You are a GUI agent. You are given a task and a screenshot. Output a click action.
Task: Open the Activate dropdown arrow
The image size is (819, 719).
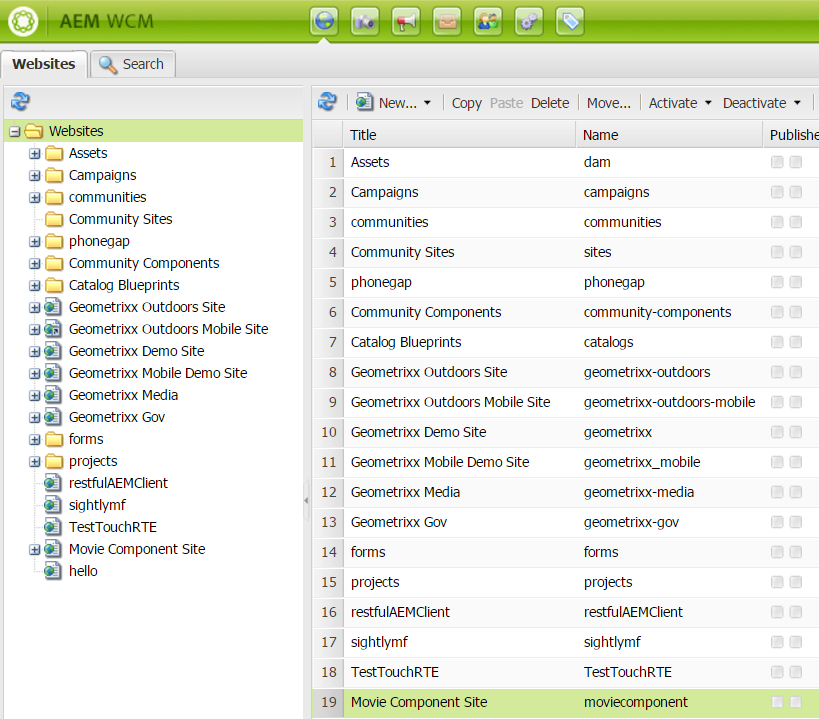(708, 103)
